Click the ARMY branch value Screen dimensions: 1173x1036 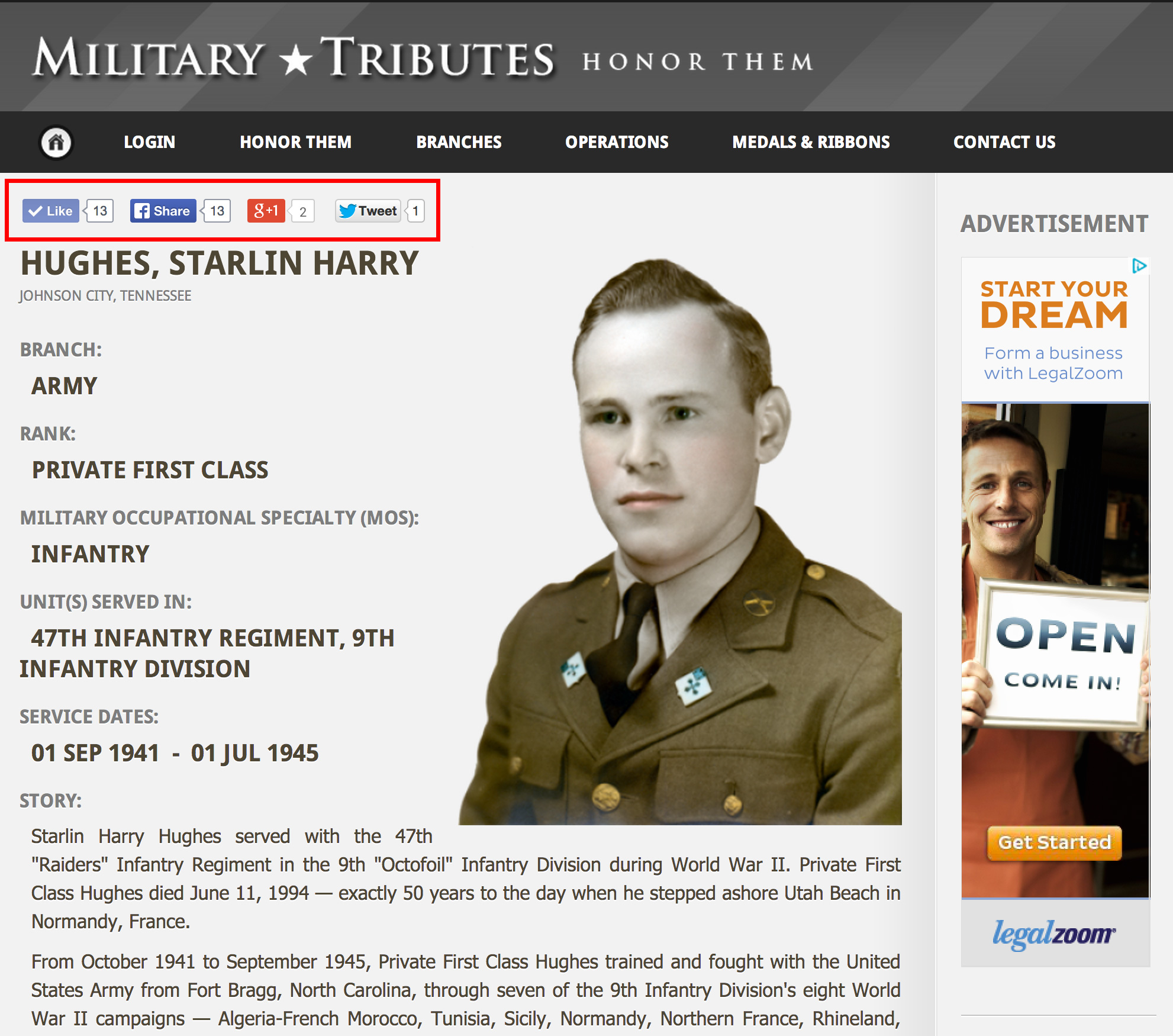[x=64, y=386]
